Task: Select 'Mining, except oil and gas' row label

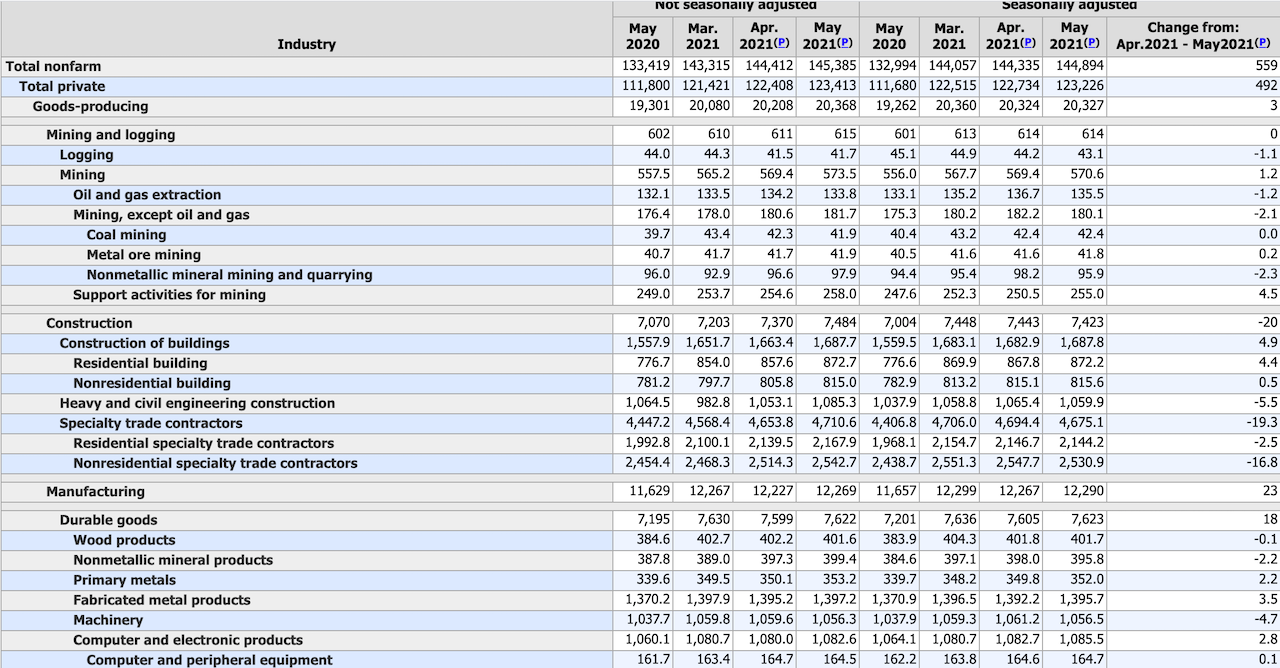Action: pyautogui.click(x=161, y=214)
